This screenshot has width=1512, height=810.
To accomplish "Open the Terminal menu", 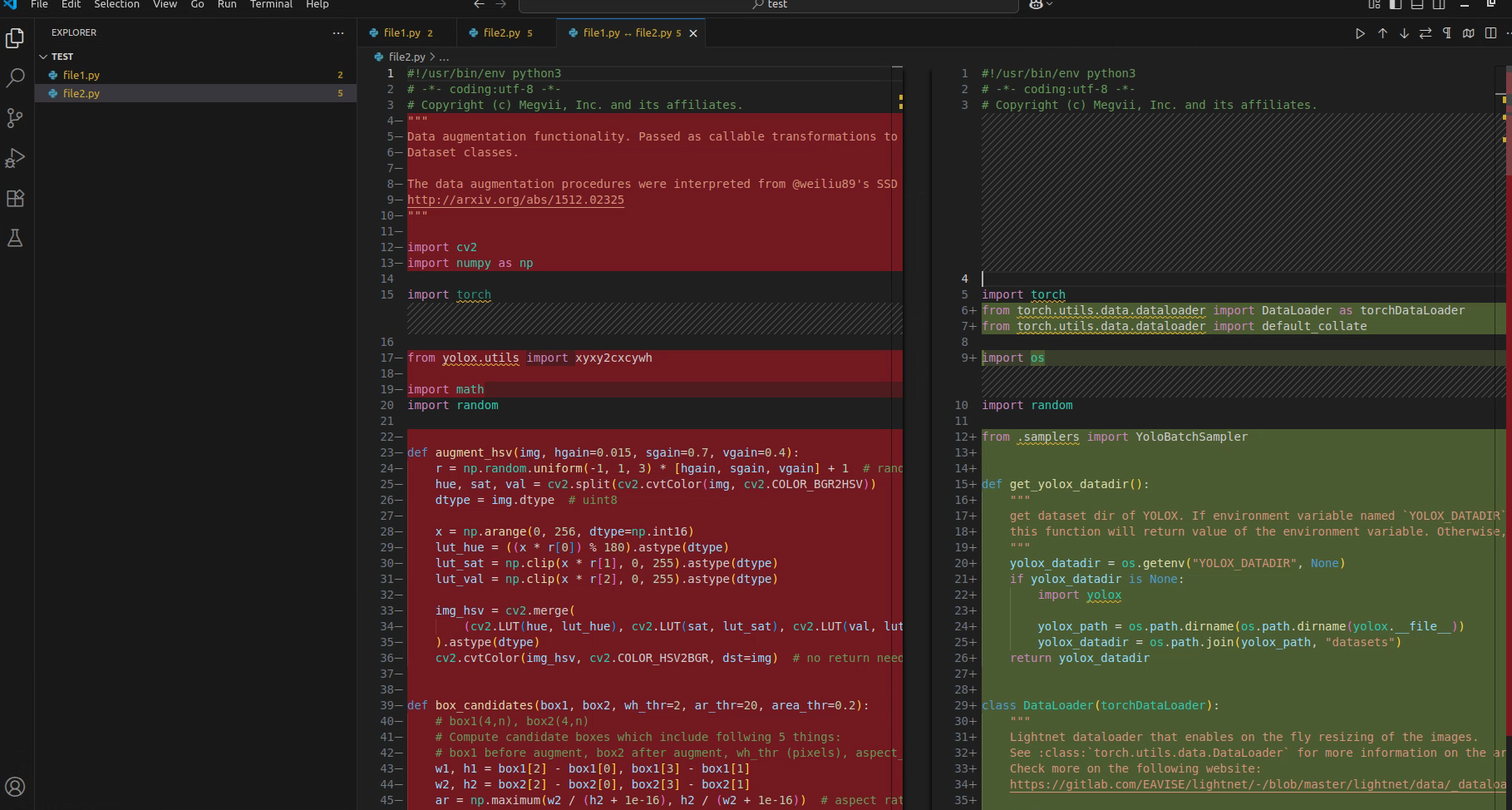I will pos(271,4).
